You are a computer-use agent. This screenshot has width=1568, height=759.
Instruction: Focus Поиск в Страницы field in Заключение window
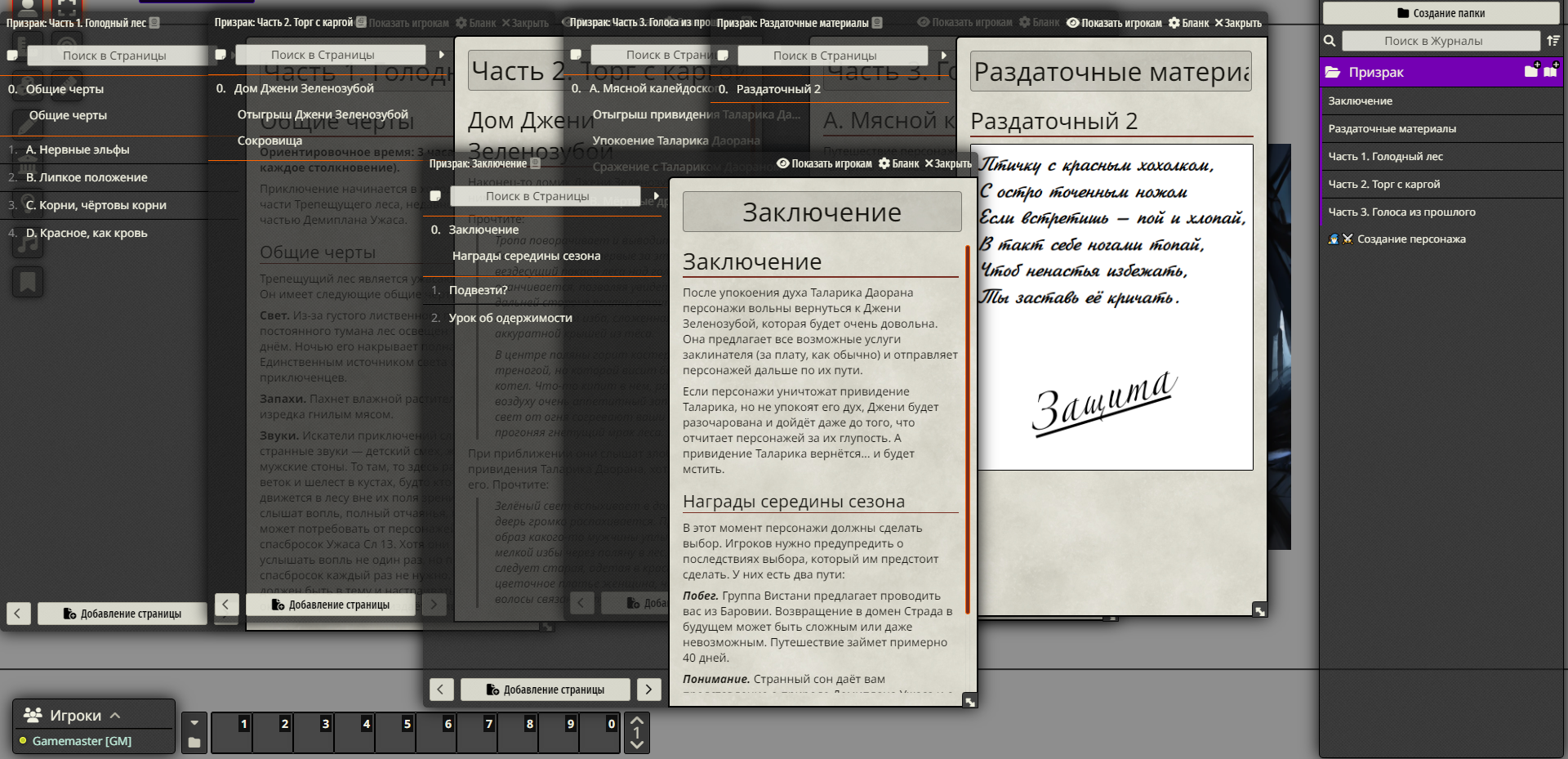pyautogui.click(x=546, y=196)
